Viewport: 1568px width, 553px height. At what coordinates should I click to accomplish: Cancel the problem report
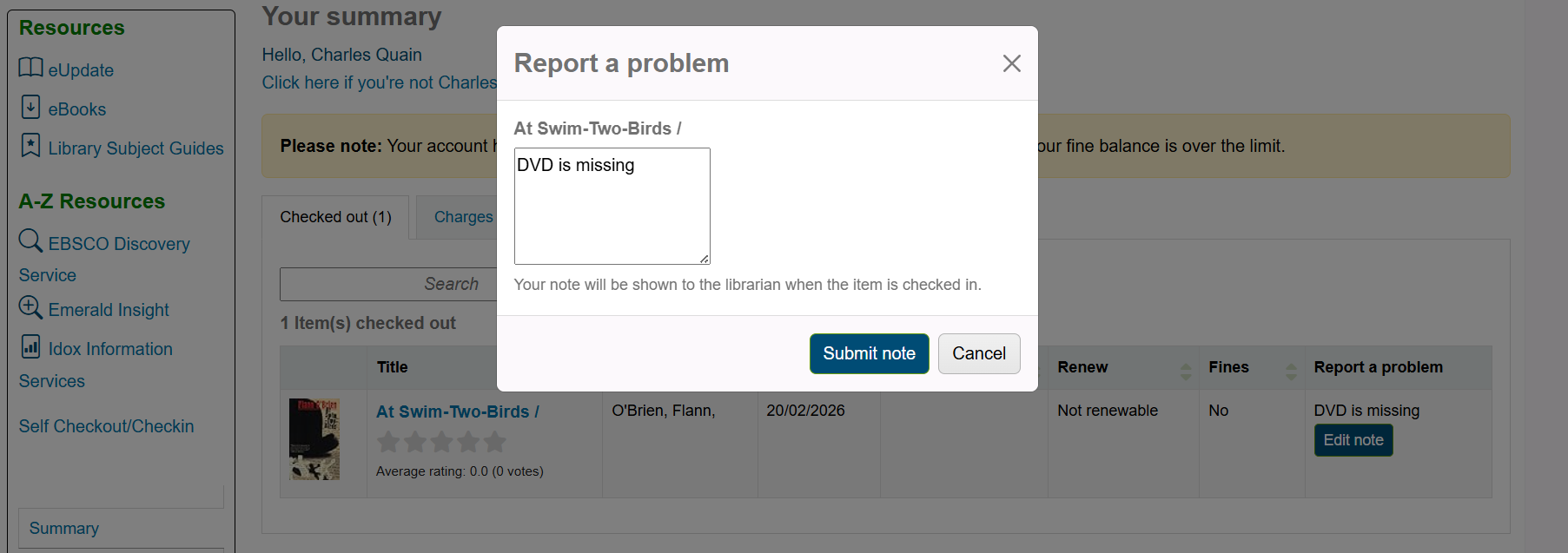pyautogui.click(x=978, y=353)
